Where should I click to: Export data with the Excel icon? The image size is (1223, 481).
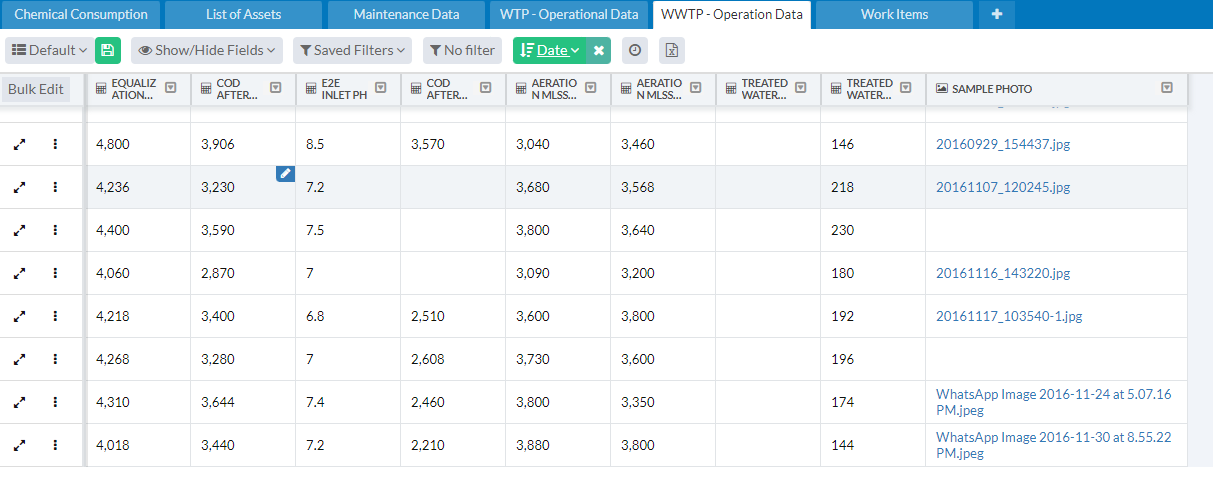[x=672, y=50]
